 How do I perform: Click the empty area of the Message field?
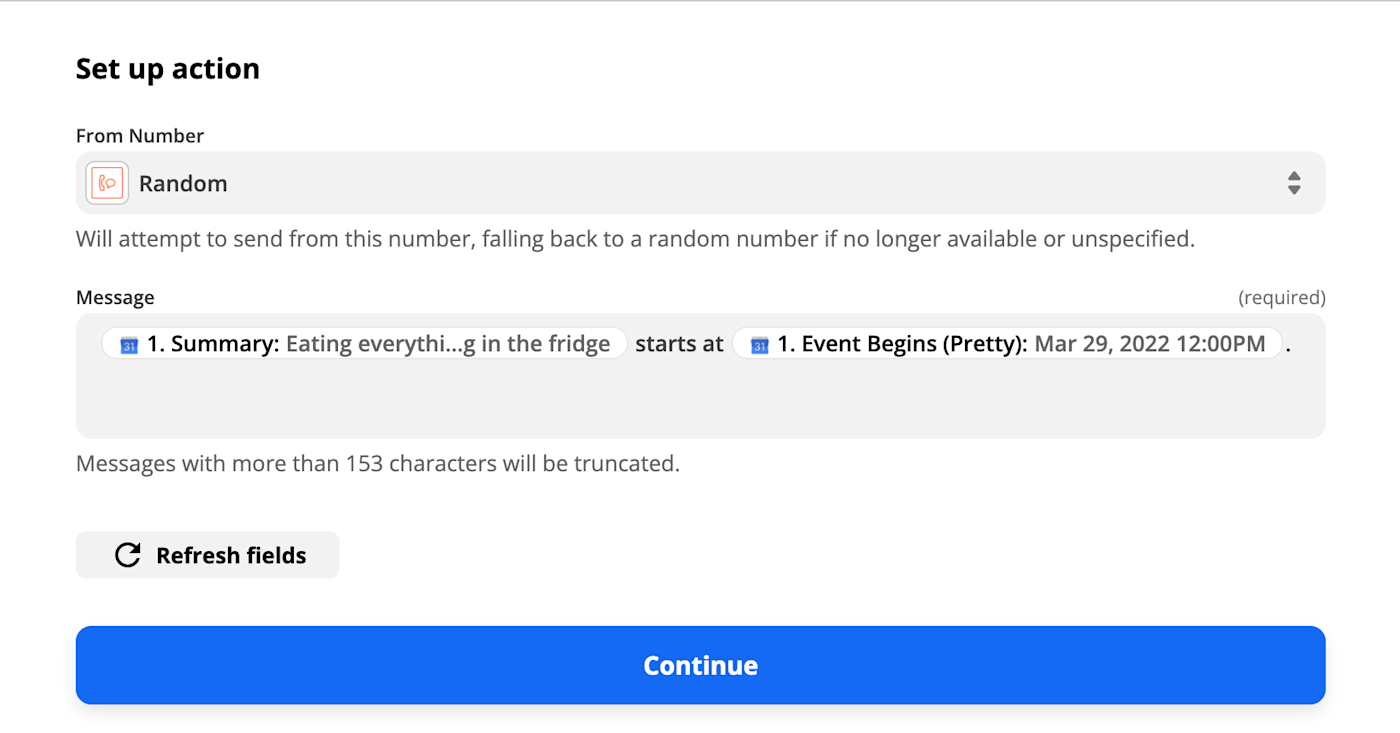(x=700, y=400)
